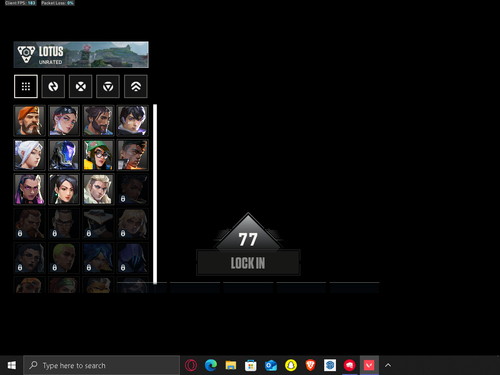Switch to Valorant taskbar icon
500x375 pixels.
(369, 365)
